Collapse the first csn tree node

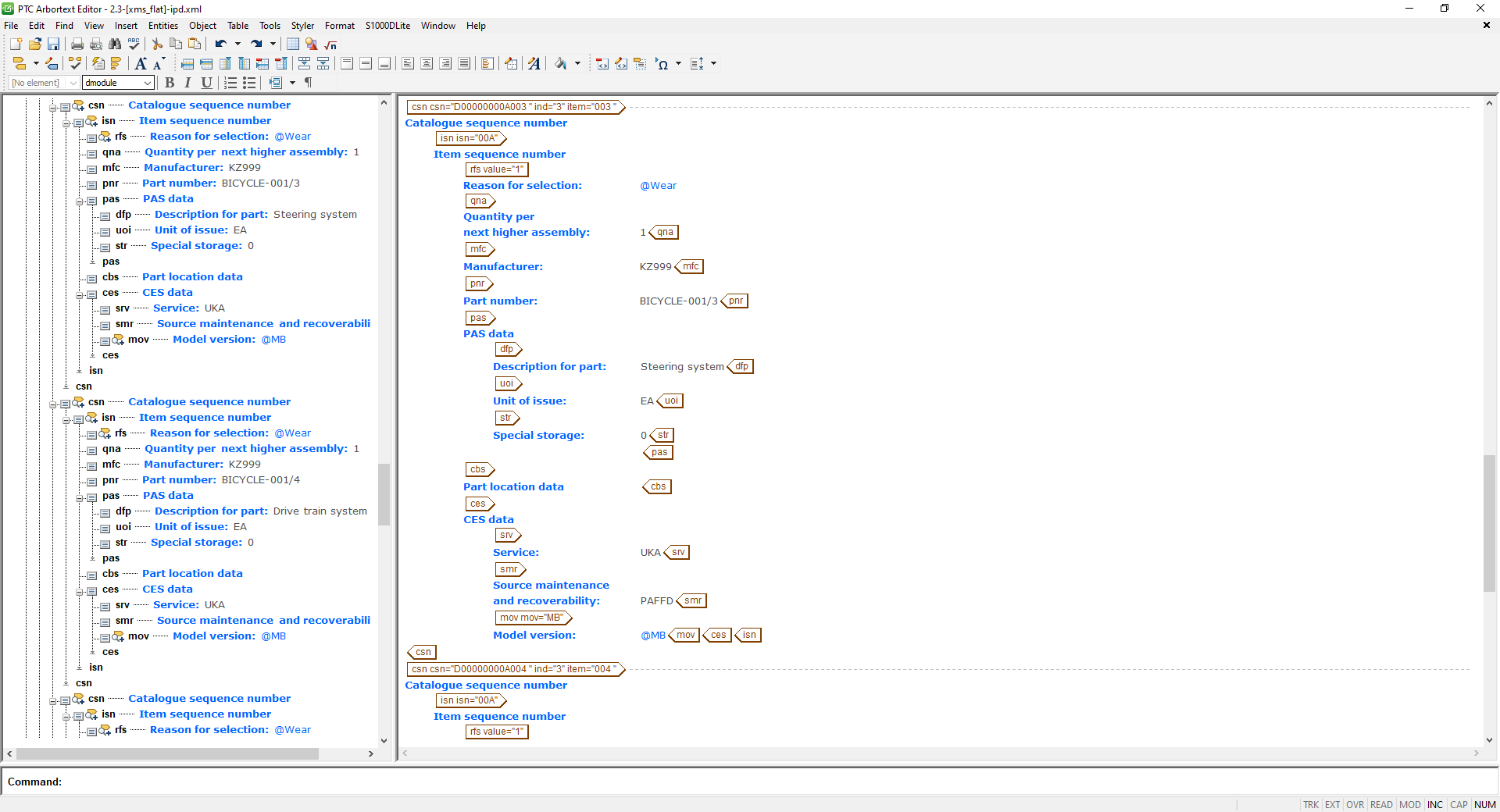point(54,105)
